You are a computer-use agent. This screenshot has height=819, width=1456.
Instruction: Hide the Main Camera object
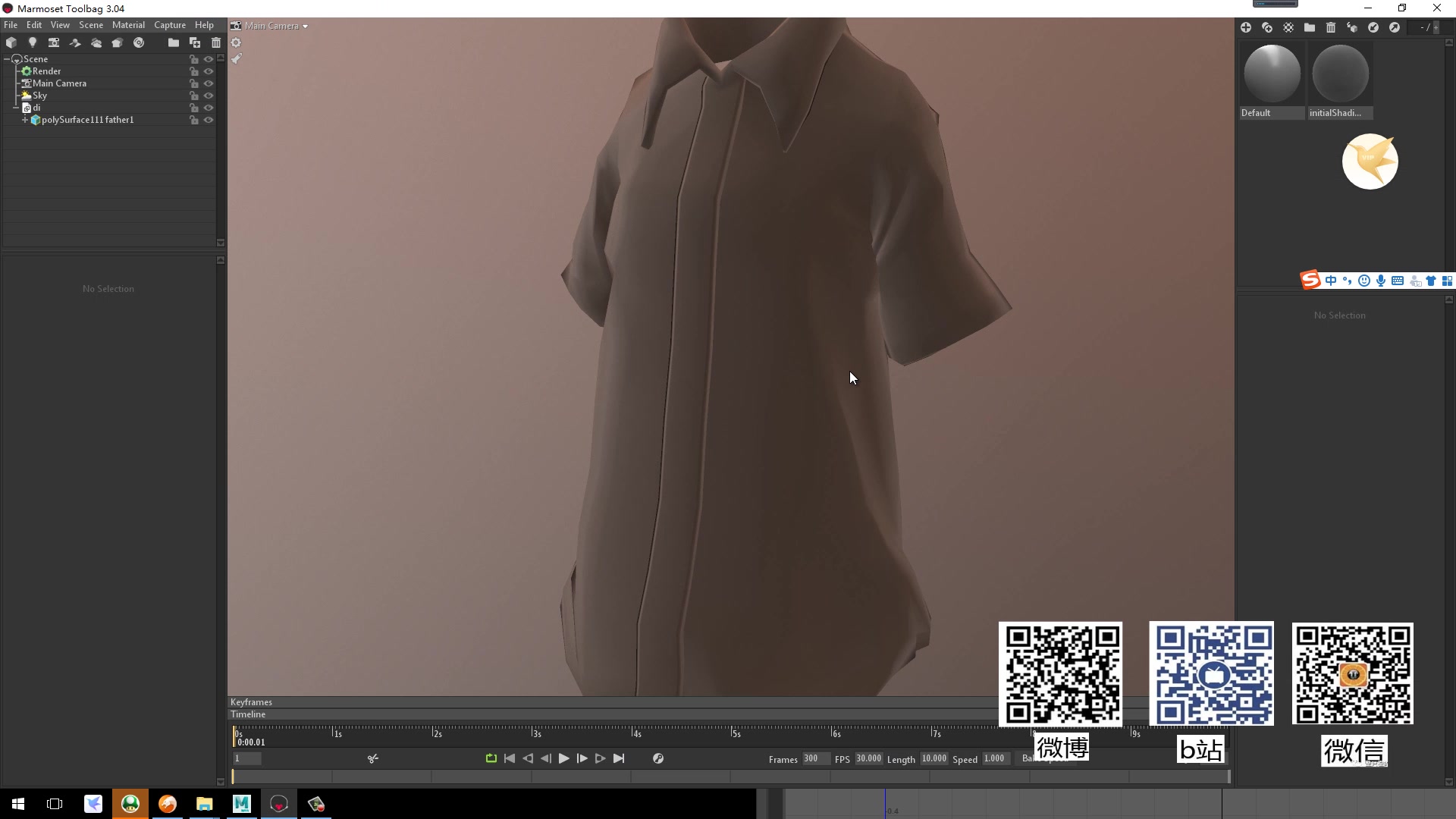209,83
